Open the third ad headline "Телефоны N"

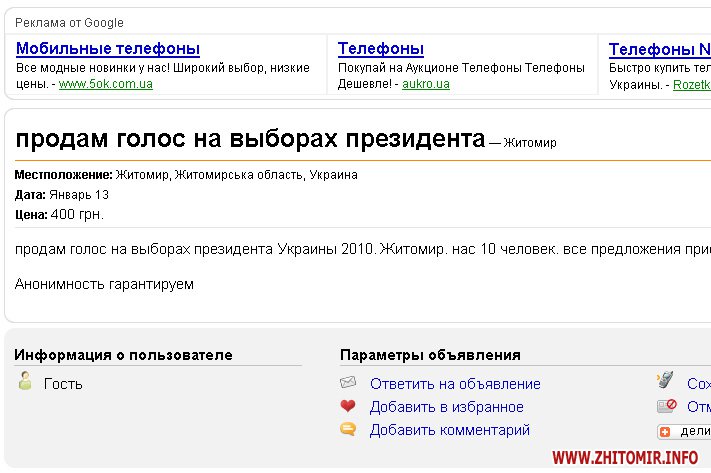click(659, 49)
